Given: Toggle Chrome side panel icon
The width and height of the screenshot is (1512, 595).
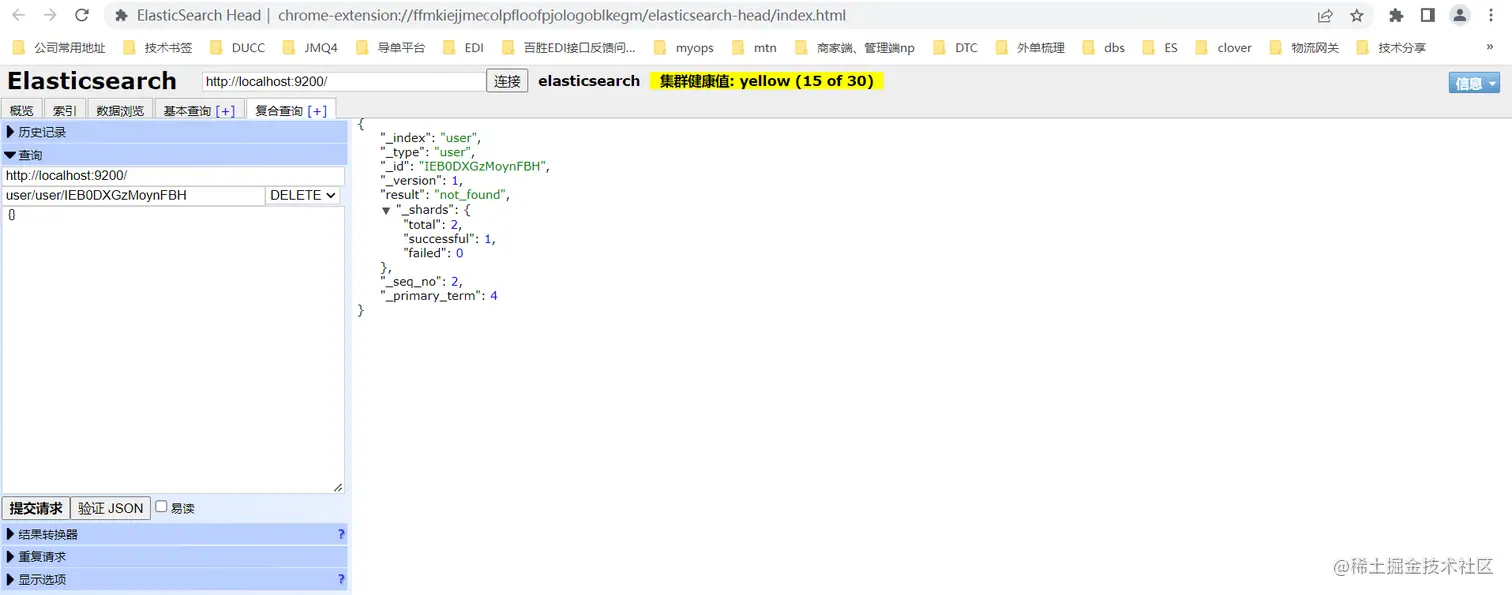Looking at the screenshot, I should click(1427, 15).
